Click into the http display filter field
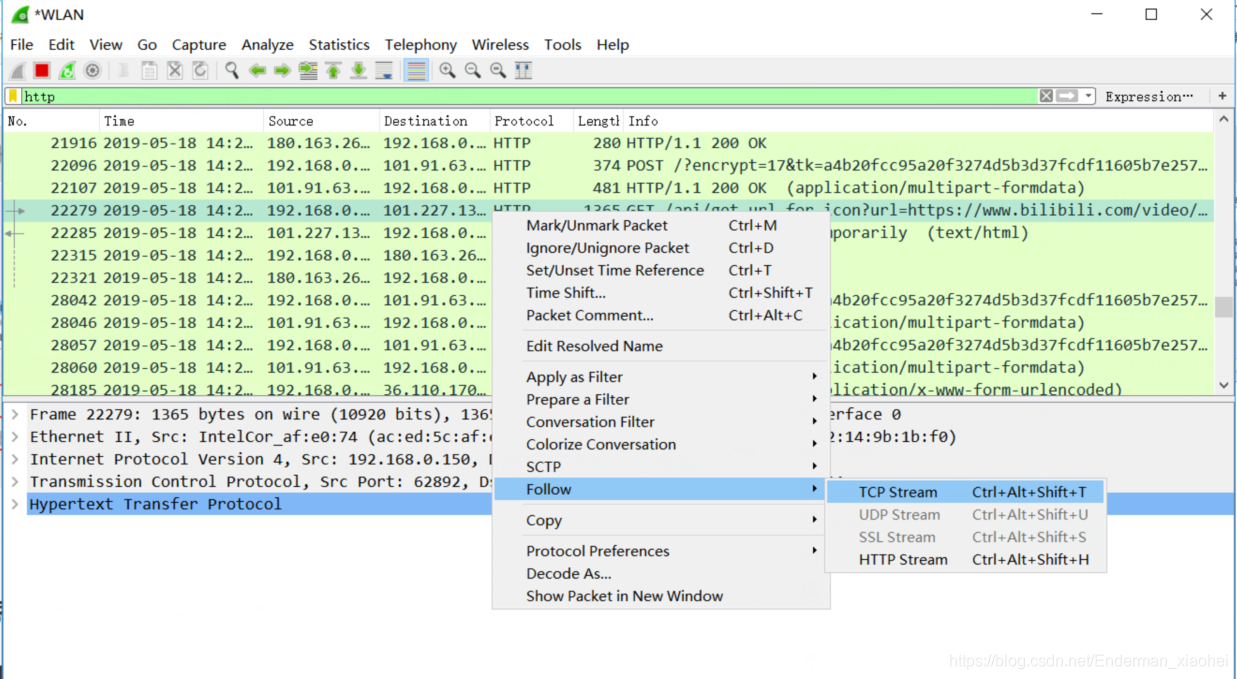This screenshot has height=679, width=1237. click(x=530, y=97)
